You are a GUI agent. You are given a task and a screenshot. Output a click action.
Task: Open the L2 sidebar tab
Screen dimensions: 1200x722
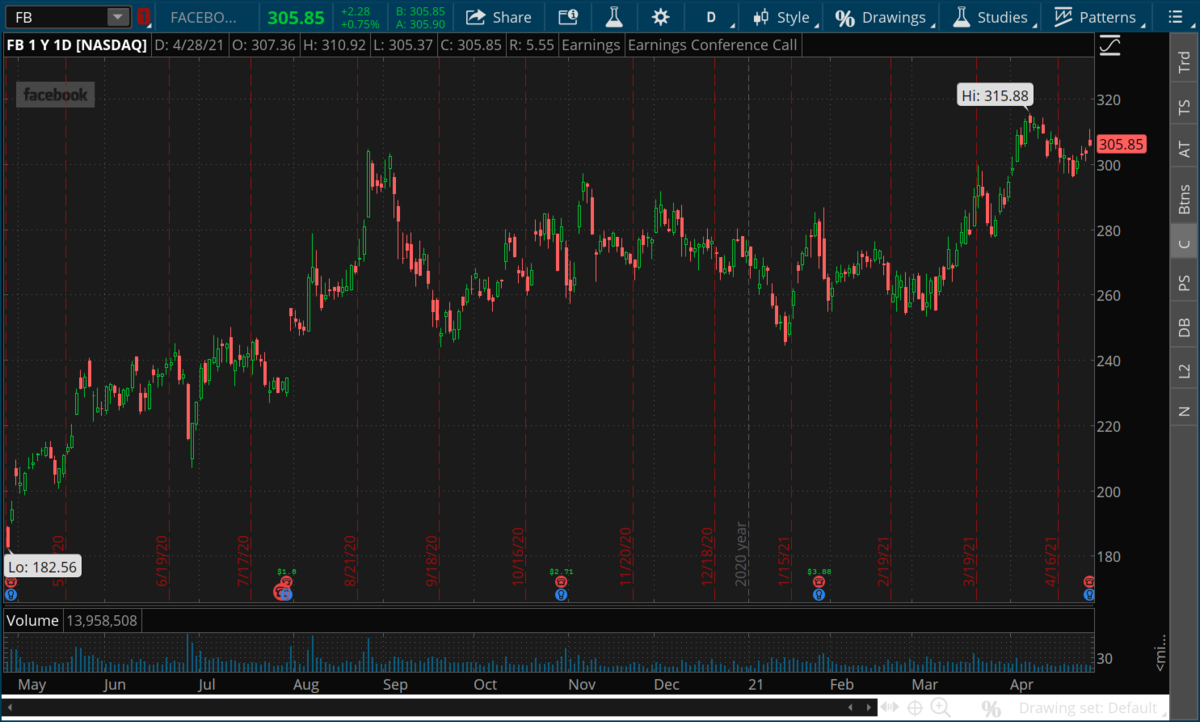1184,370
